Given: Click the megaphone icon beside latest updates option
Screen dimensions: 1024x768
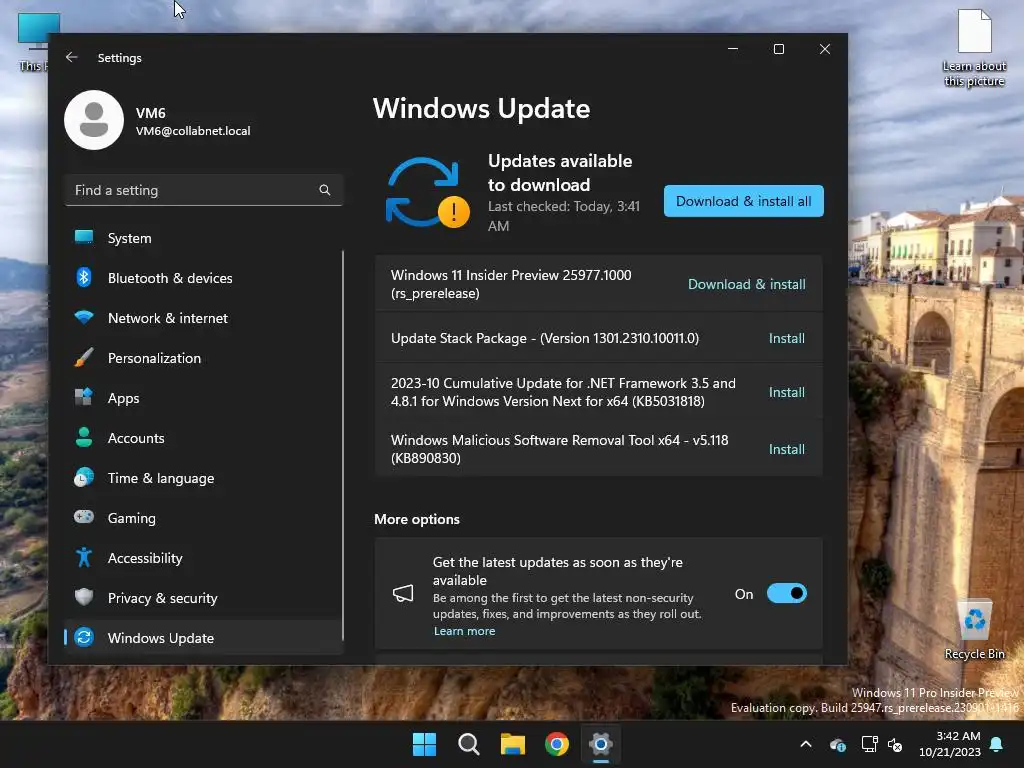Looking at the screenshot, I should coord(403,593).
